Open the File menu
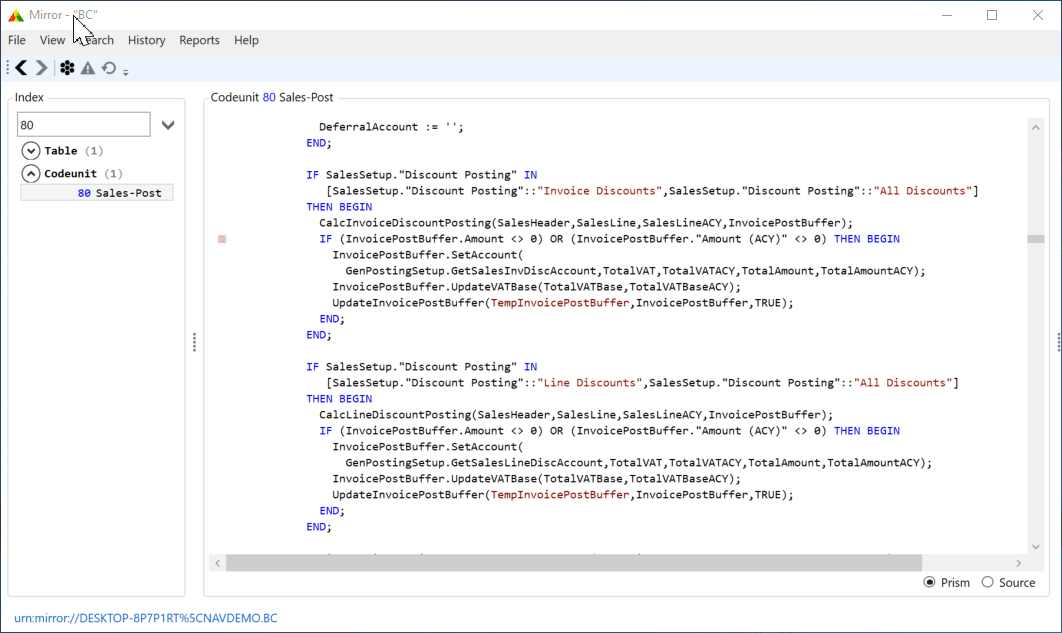Screen dimensions: 1062x633 17,40
